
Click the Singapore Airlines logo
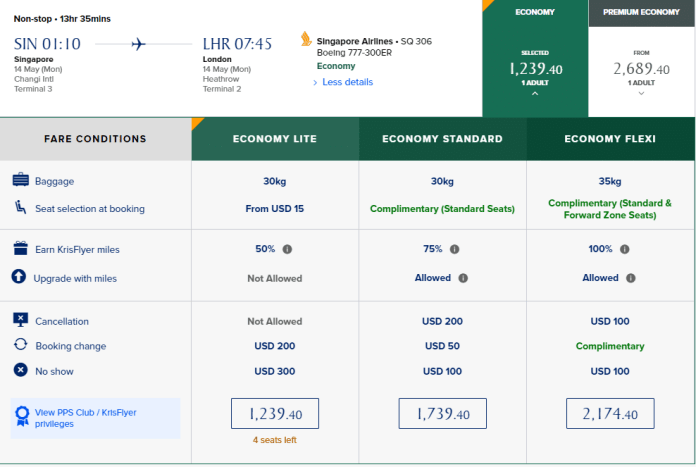click(306, 39)
